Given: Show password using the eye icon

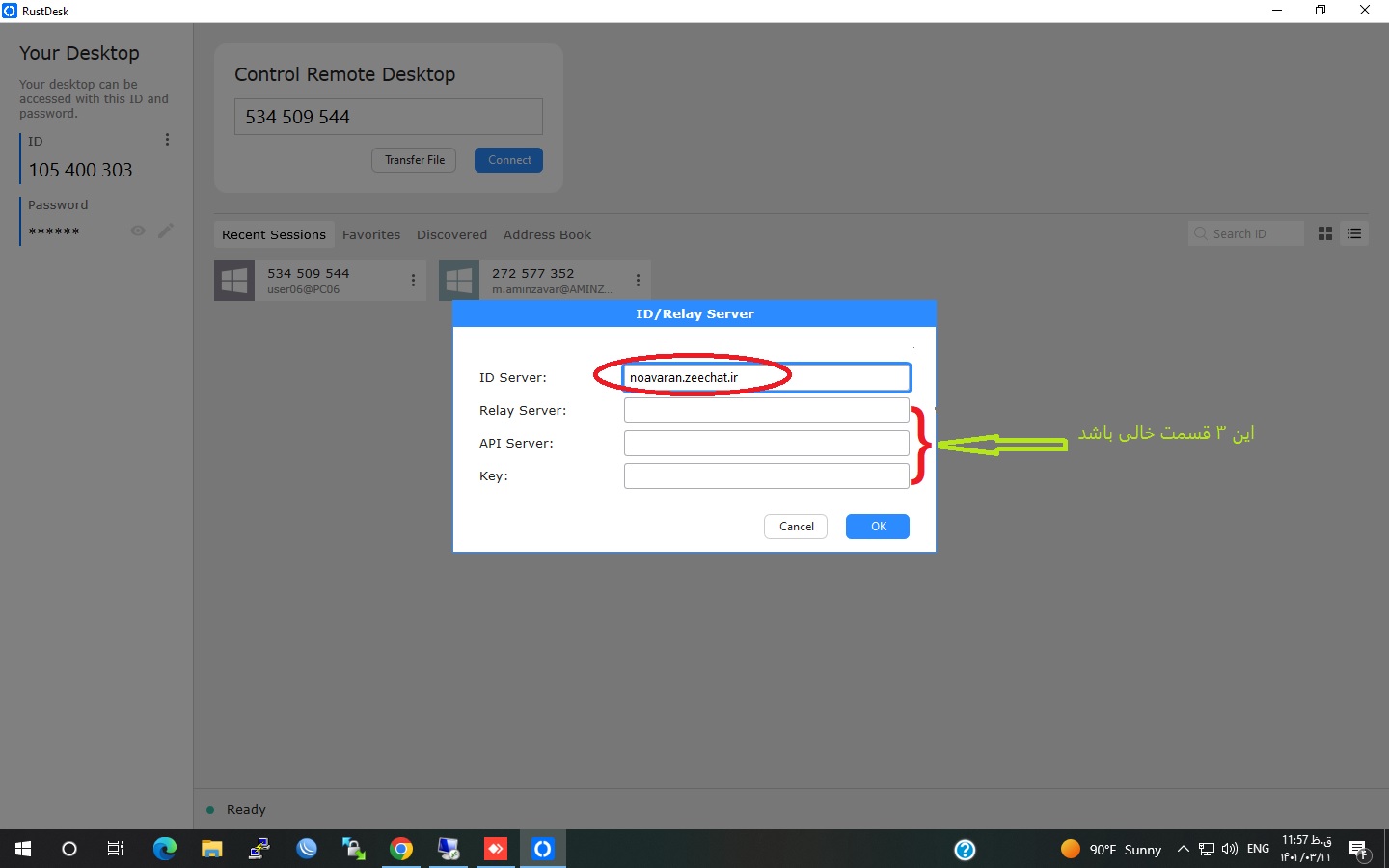Looking at the screenshot, I should click(138, 231).
